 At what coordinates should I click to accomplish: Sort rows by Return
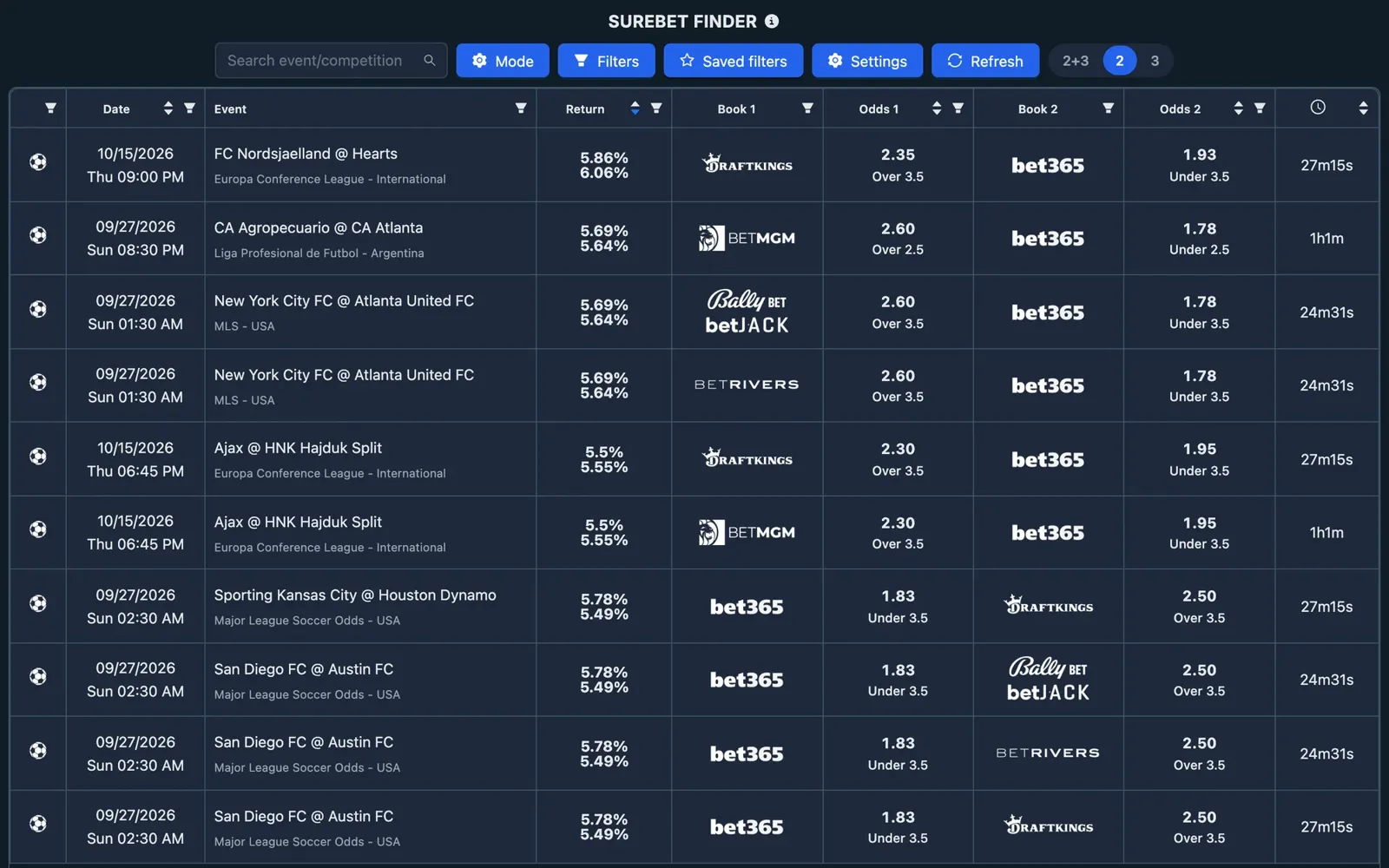pyautogui.click(x=635, y=108)
